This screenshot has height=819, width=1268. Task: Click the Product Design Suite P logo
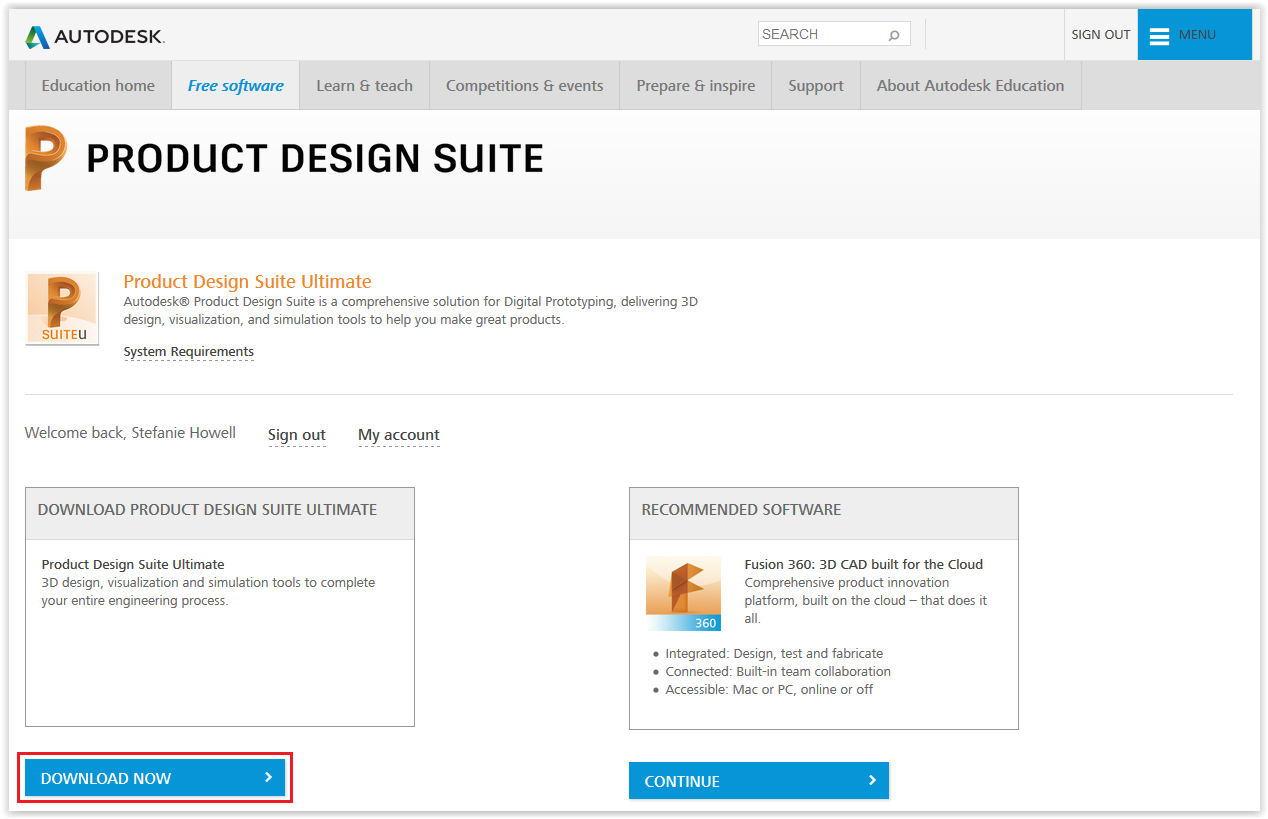[x=46, y=158]
